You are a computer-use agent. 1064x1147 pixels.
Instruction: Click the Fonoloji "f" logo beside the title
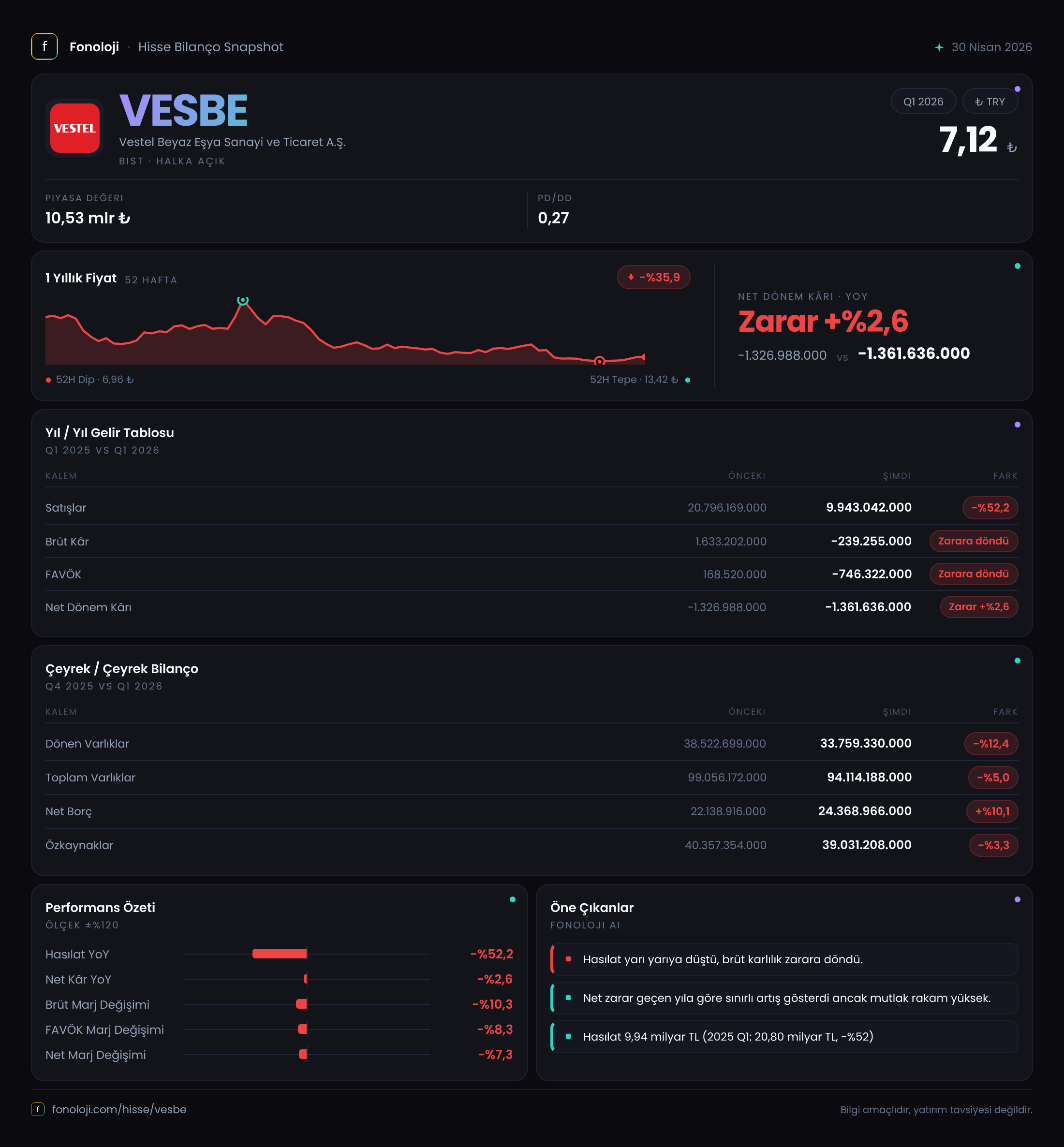tap(44, 46)
